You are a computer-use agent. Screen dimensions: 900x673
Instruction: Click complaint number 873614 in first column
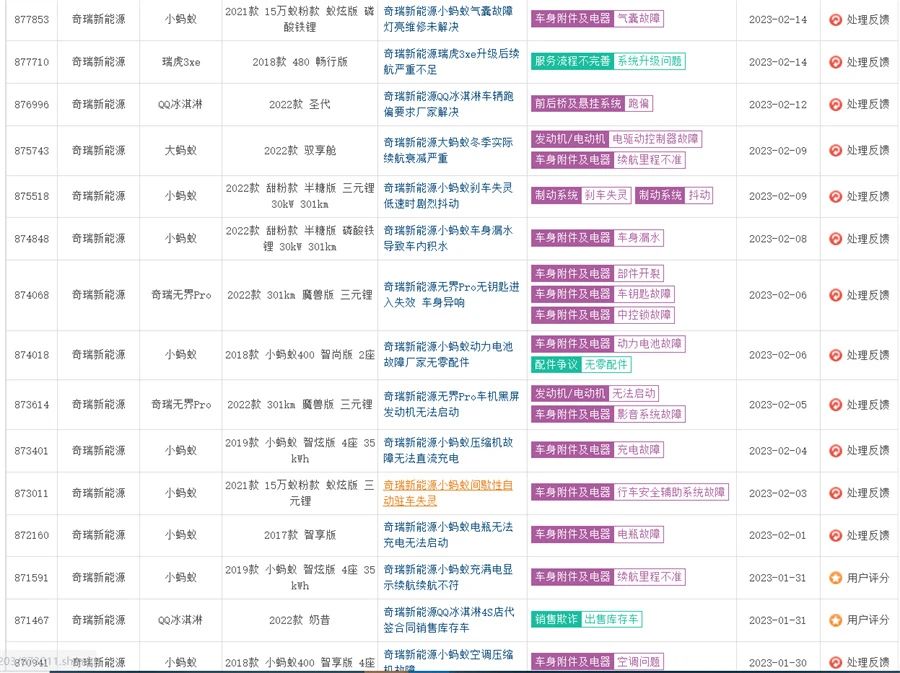pyautogui.click(x=31, y=405)
